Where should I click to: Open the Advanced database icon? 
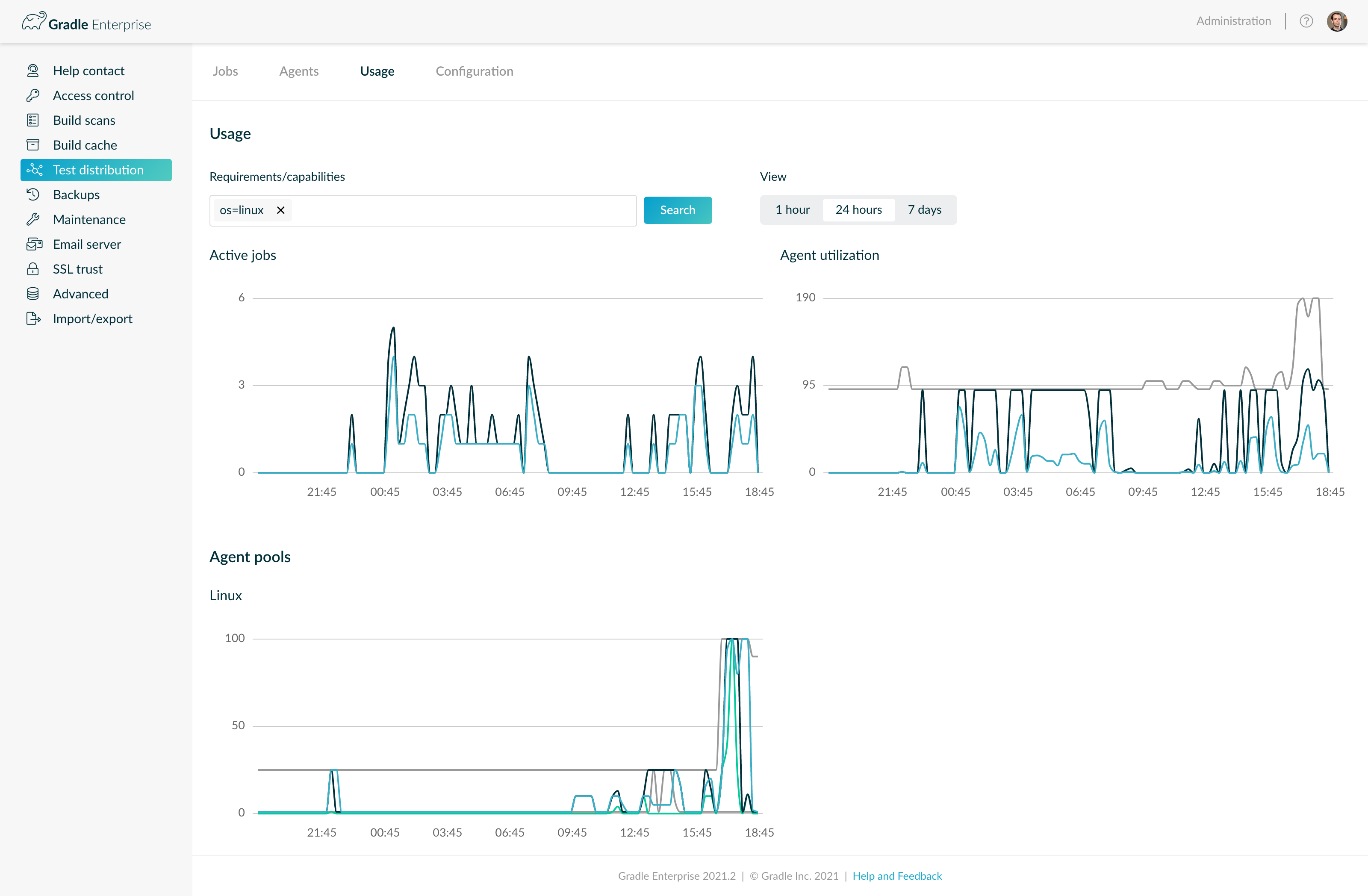tap(33, 293)
